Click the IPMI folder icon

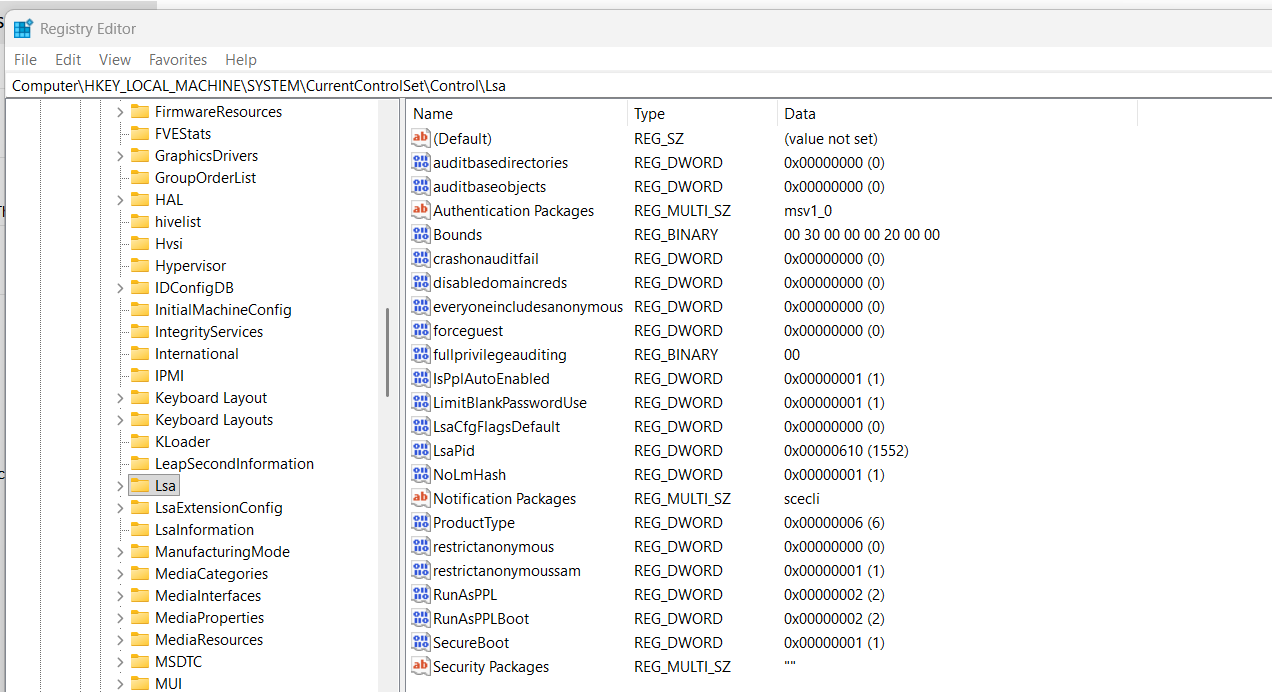tap(140, 376)
